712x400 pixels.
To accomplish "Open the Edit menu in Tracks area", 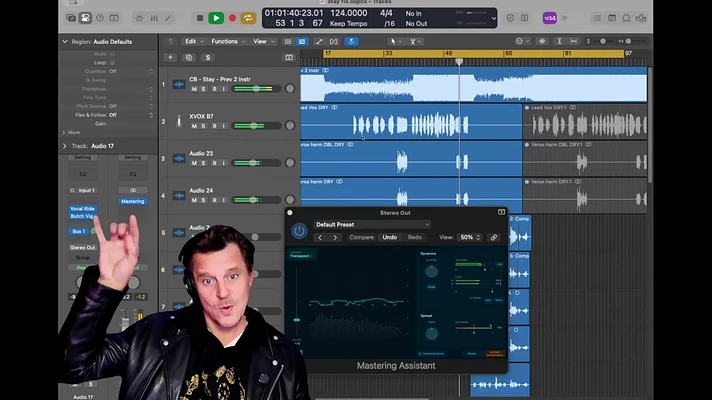I will click(194, 41).
